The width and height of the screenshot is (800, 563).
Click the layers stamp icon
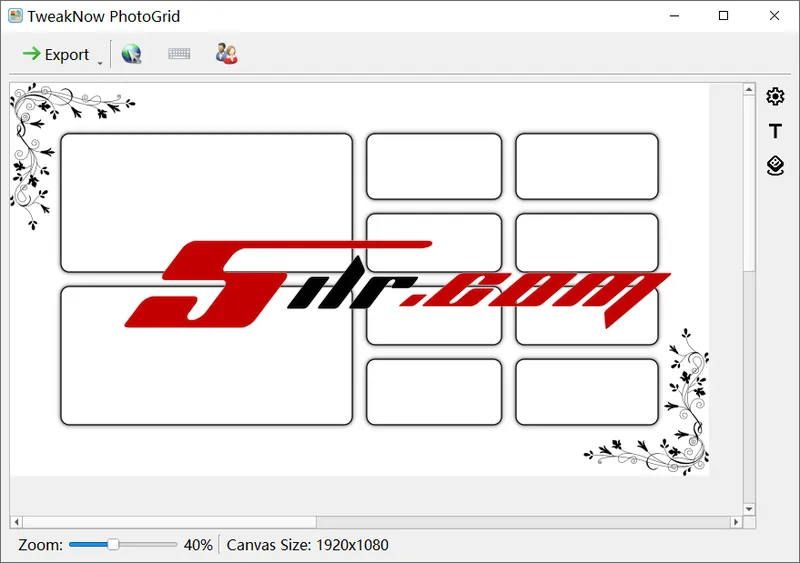[x=775, y=165]
